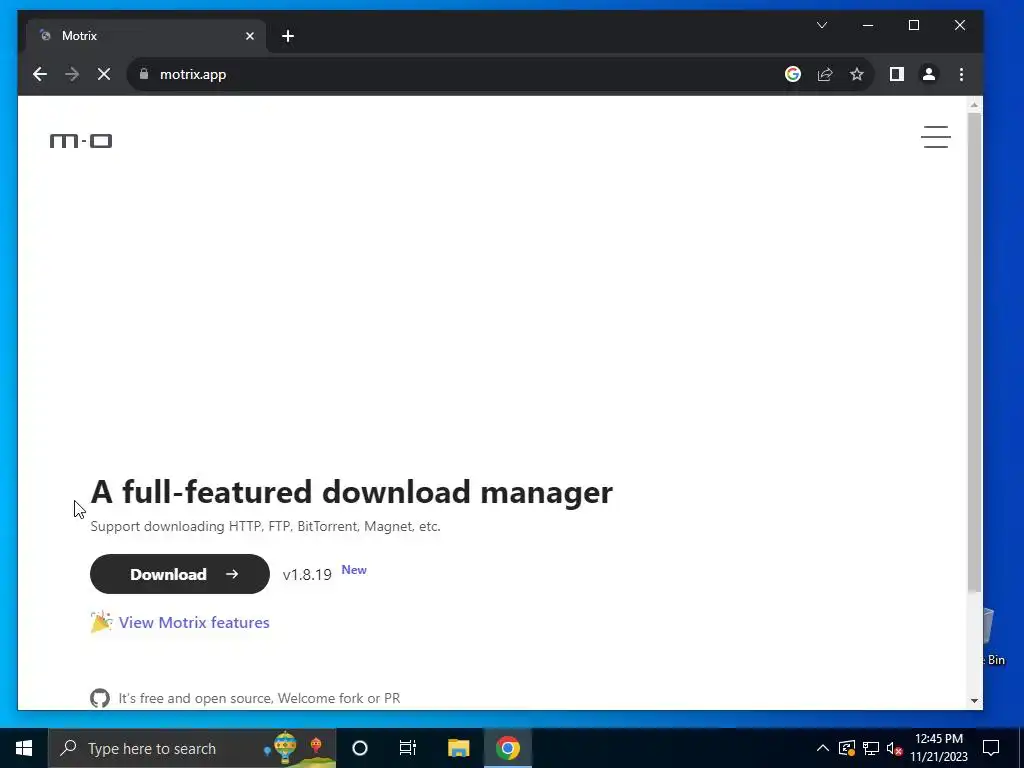This screenshot has height=768, width=1024.
Task: Open View Motrix features link
Action: point(194,622)
